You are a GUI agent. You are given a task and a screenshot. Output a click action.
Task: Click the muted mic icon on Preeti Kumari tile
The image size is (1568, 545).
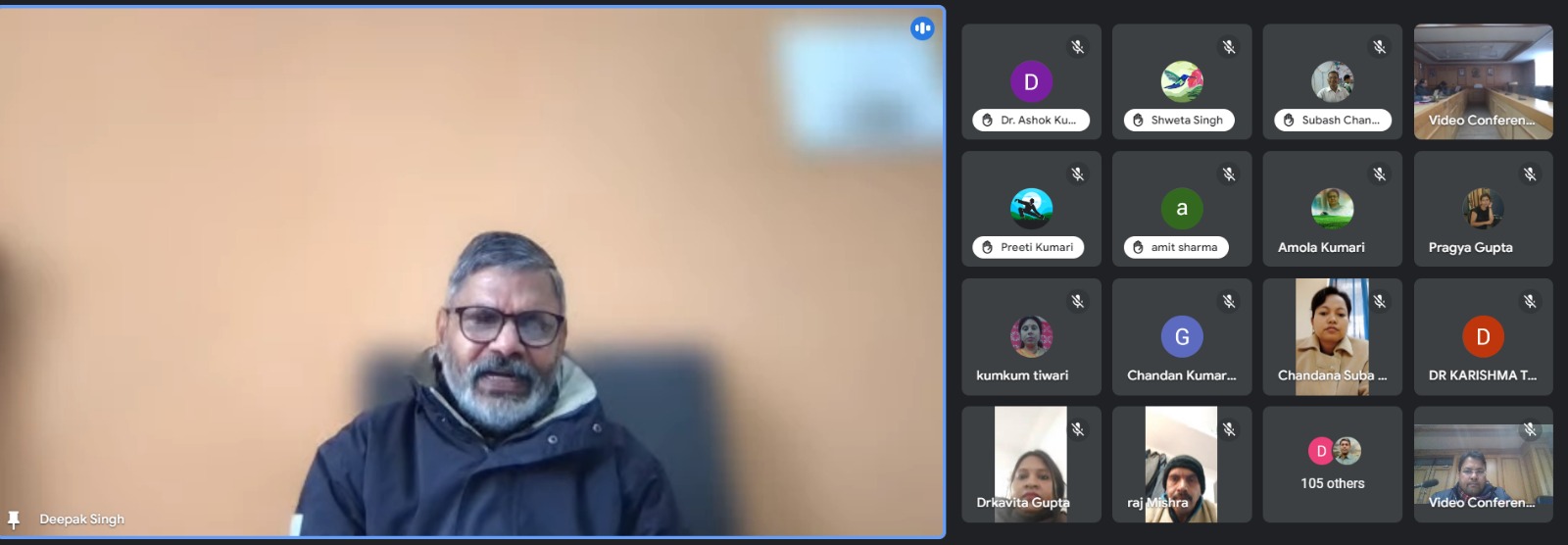1078,173
